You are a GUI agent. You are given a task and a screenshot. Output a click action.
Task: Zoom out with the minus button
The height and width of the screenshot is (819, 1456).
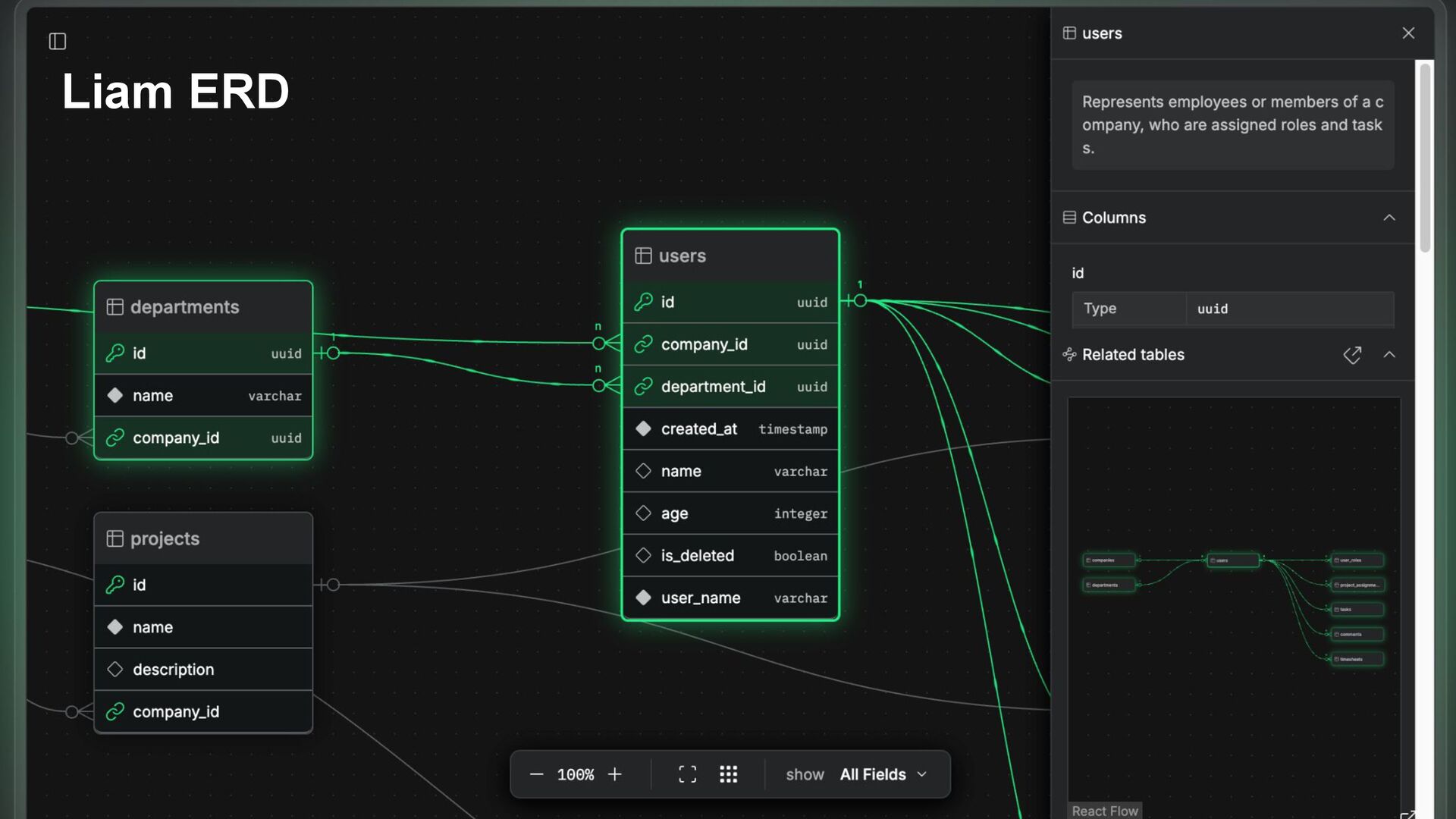(536, 774)
